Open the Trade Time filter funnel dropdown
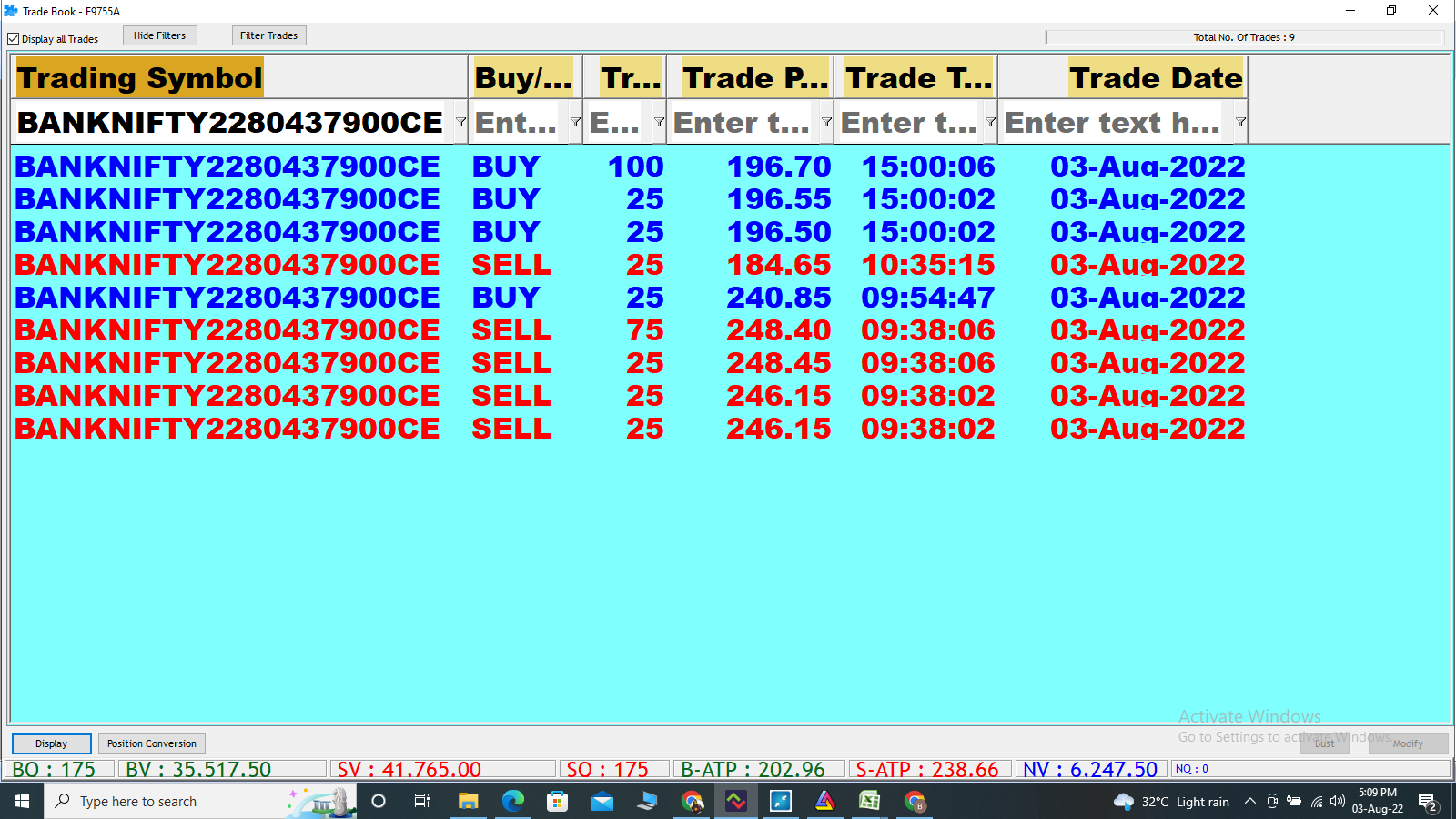 (990, 122)
